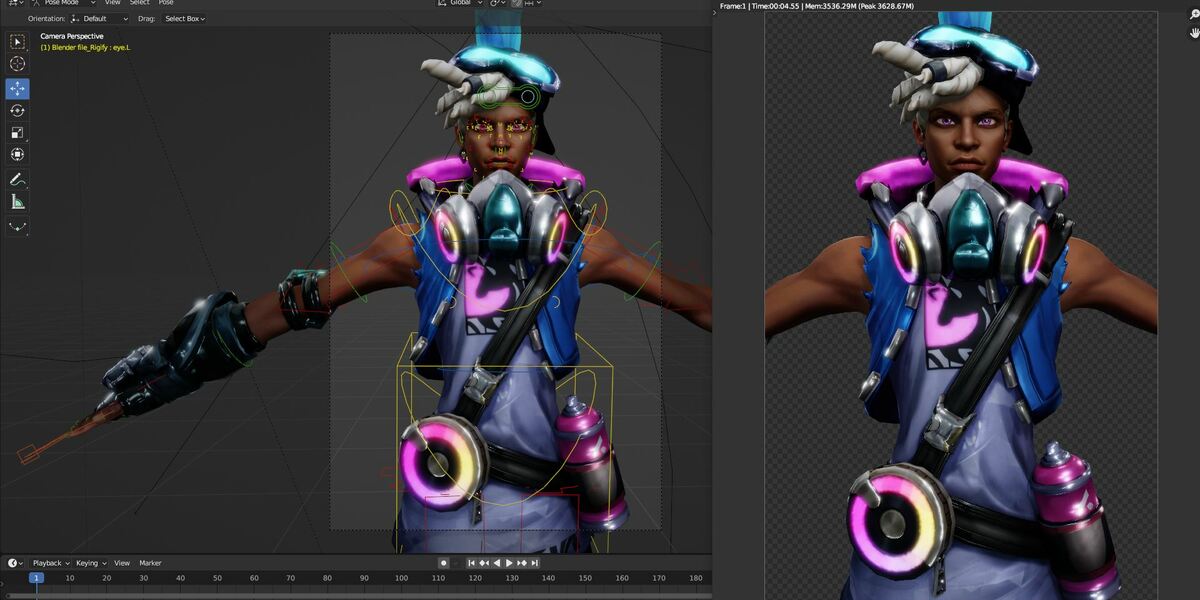This screenshot has height=600, width=1200.
Task: Click the 'Camera Perspective' viewport label
Action: (71, 36)
